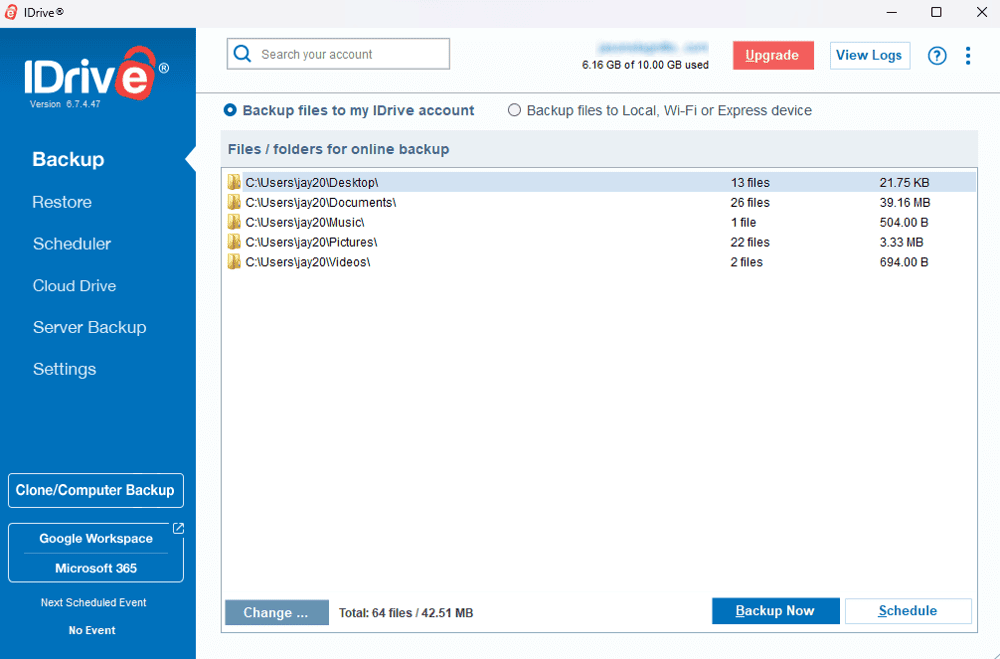Image resolution: width=1000 pixels, height=659 pixels.
Task: Switch to Server Backup
Action: (x=90, y=327)
